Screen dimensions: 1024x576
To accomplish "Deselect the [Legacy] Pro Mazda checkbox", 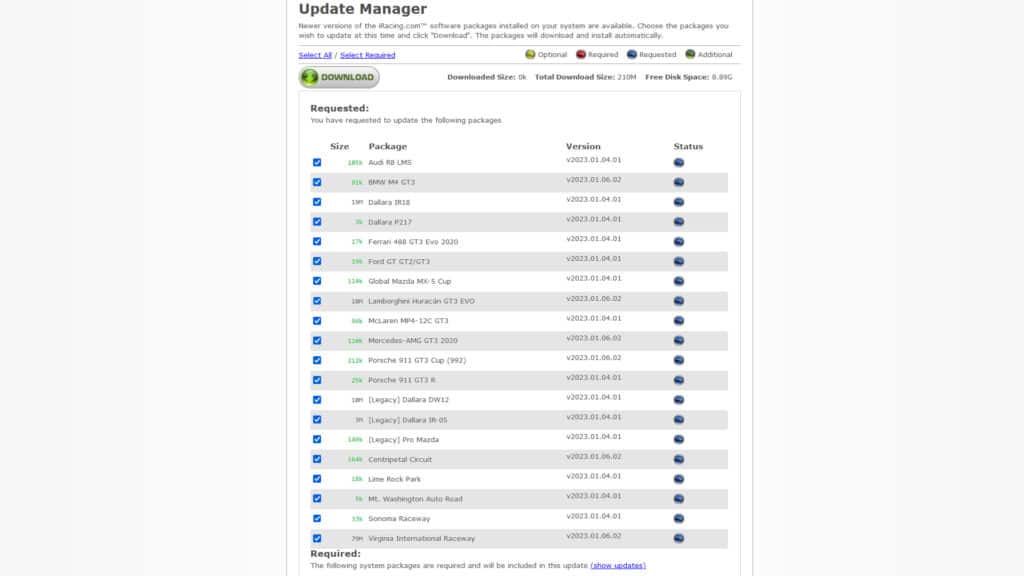I will pyautogui.click(x=317, y=440).
